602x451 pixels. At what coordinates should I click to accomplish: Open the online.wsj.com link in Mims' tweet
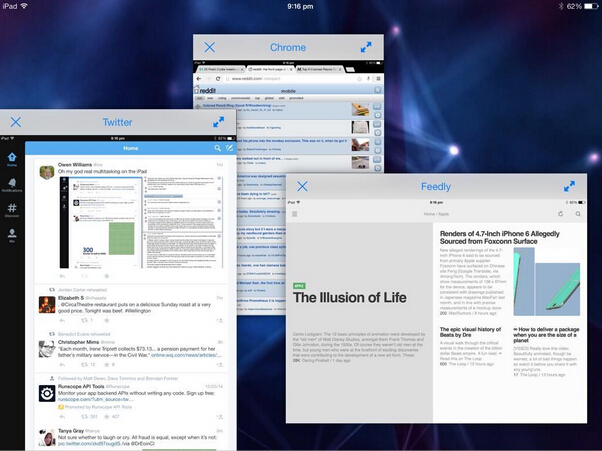coord(186,355)
